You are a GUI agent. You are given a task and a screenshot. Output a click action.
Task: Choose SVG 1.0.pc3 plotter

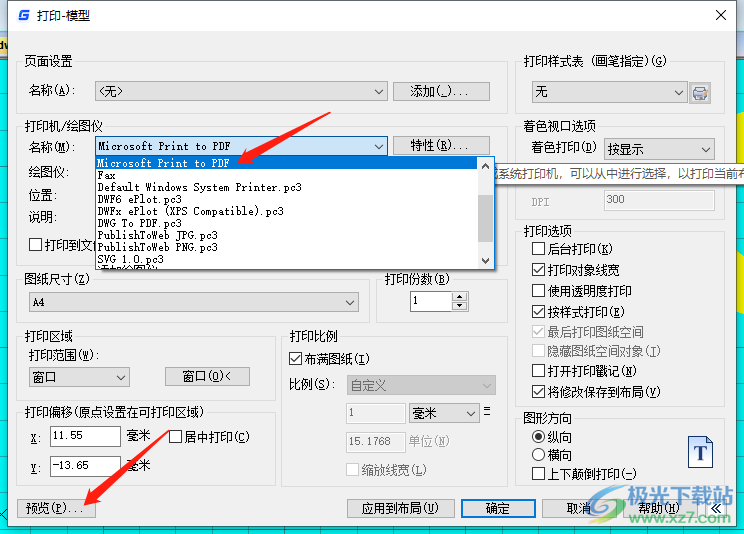tap(286, 259)
